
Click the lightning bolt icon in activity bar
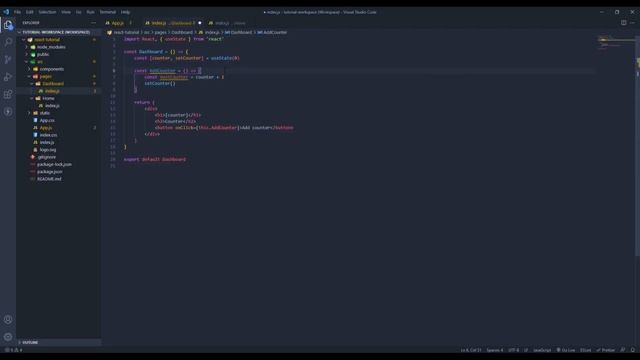(8, 111)
